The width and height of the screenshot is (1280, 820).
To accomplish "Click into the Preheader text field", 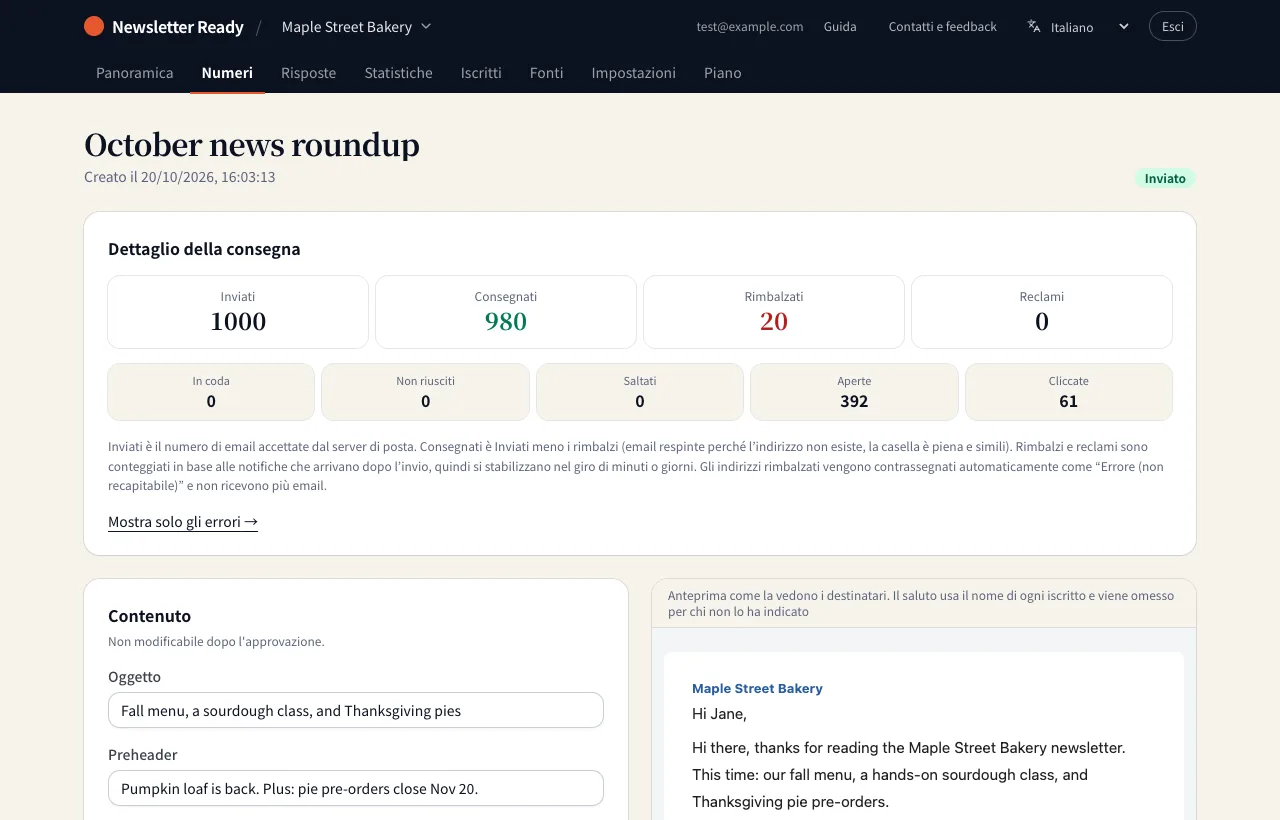I will coord(356,788).
